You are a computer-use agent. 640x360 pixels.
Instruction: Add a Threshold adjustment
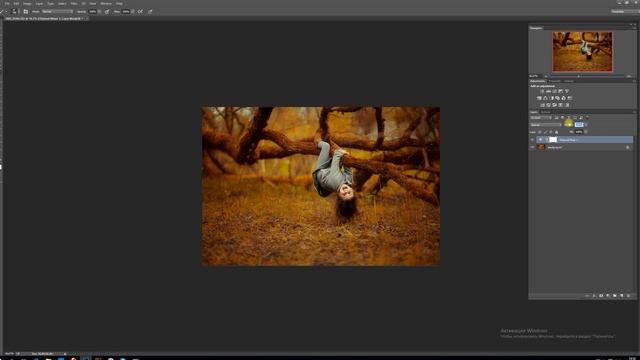click(554, 105)
